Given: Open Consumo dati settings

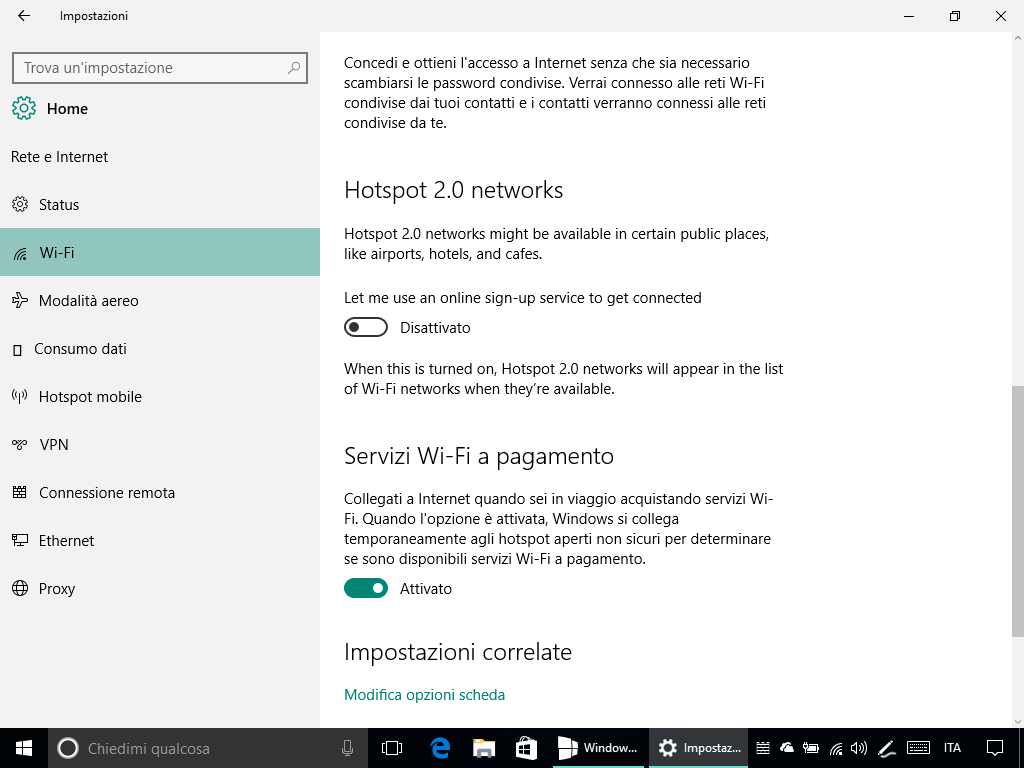Looking at the screenshot, I should point(160,349).
